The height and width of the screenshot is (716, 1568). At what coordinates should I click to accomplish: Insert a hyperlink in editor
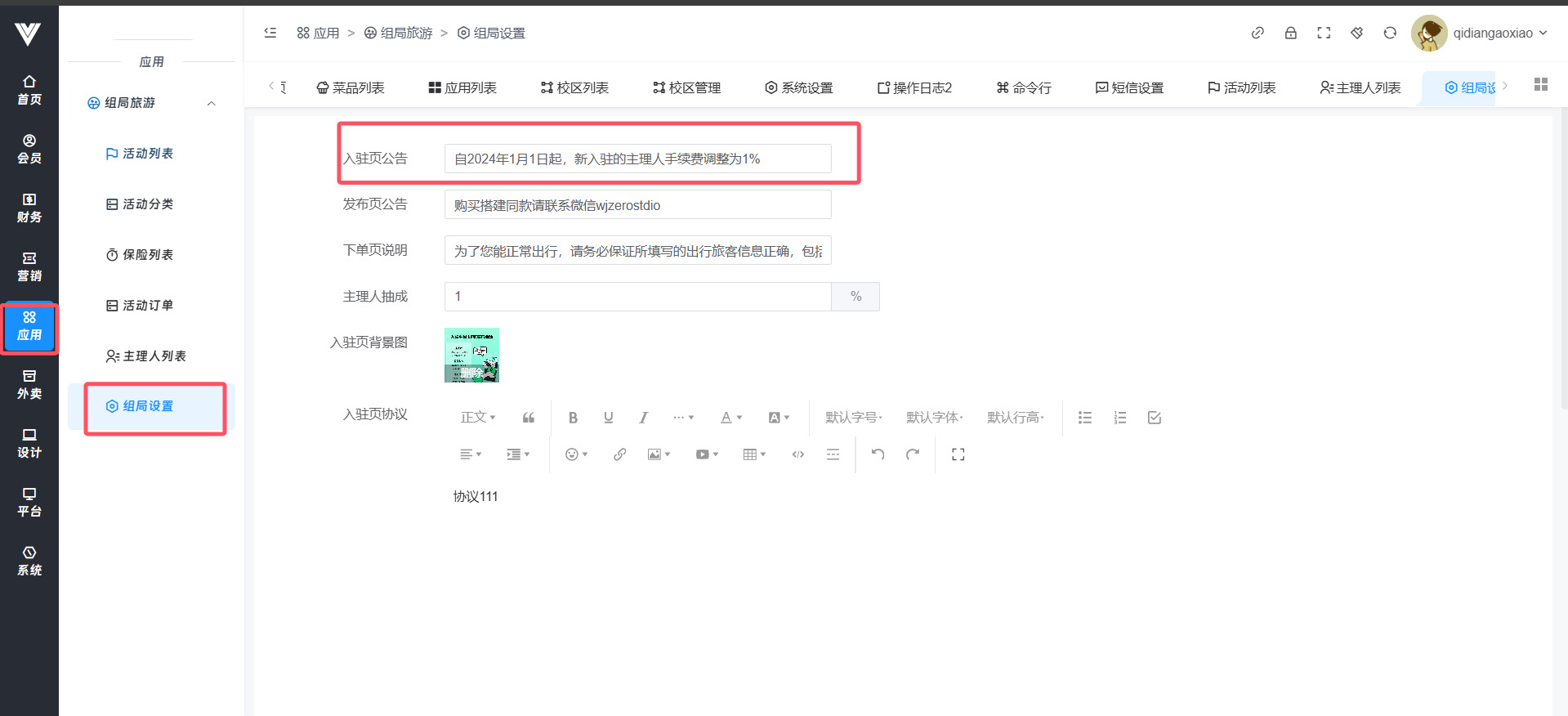click(619, 454)
